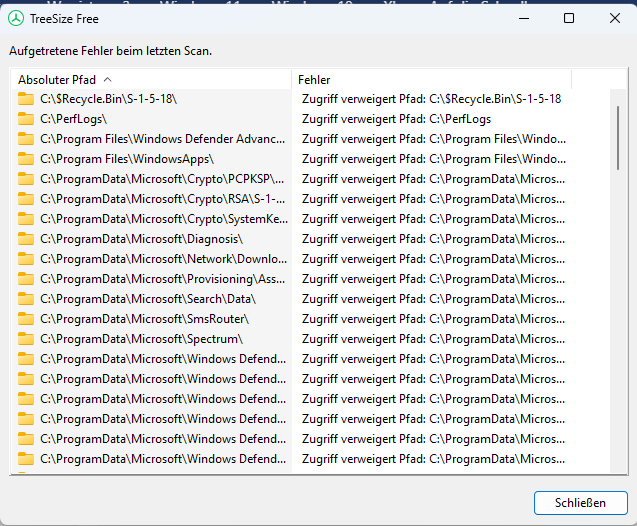Maximize the TreeSize Free window

click(x=569, y=18)
